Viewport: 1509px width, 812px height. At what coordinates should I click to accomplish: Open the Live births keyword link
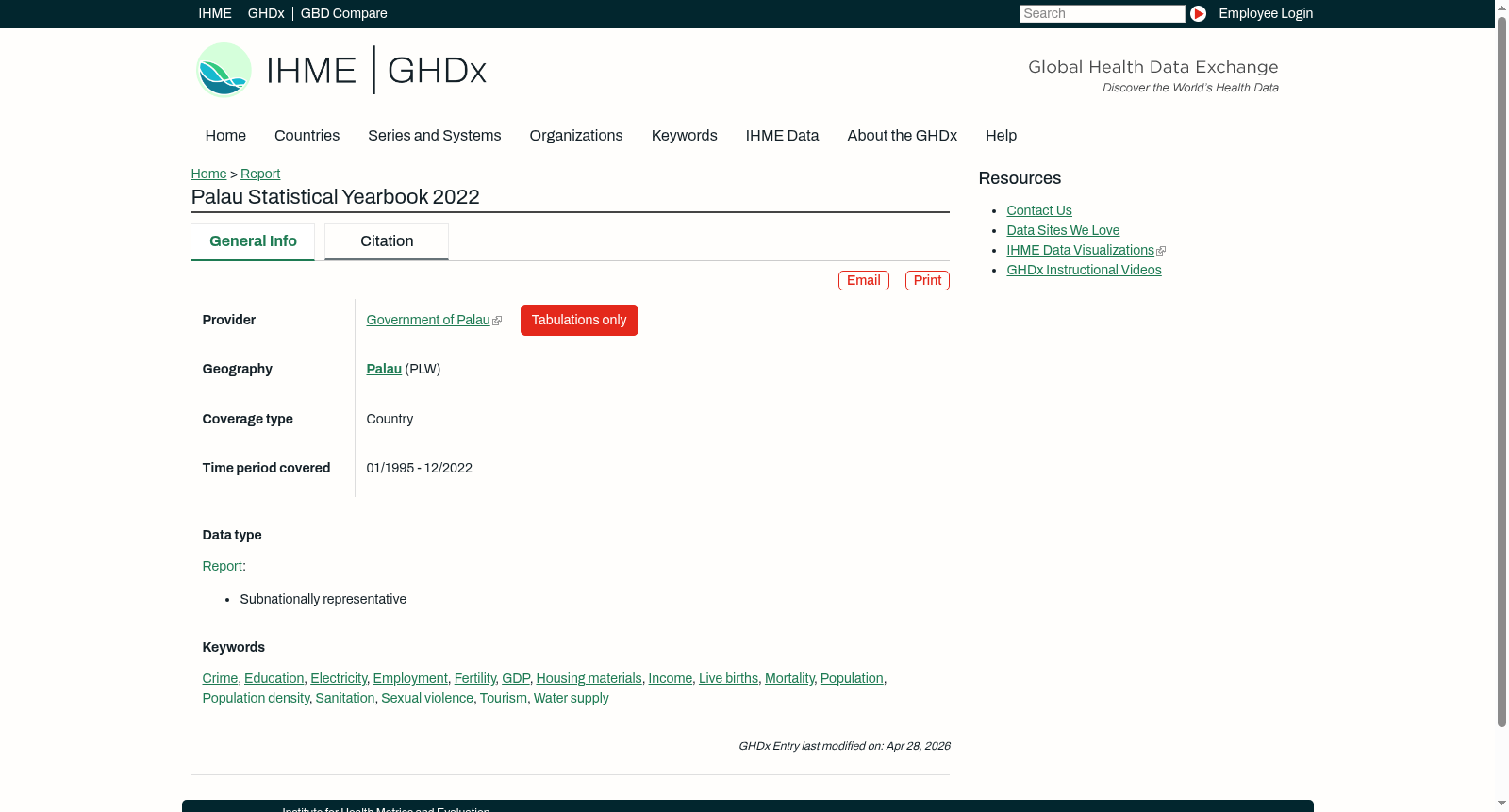(728, 679)
